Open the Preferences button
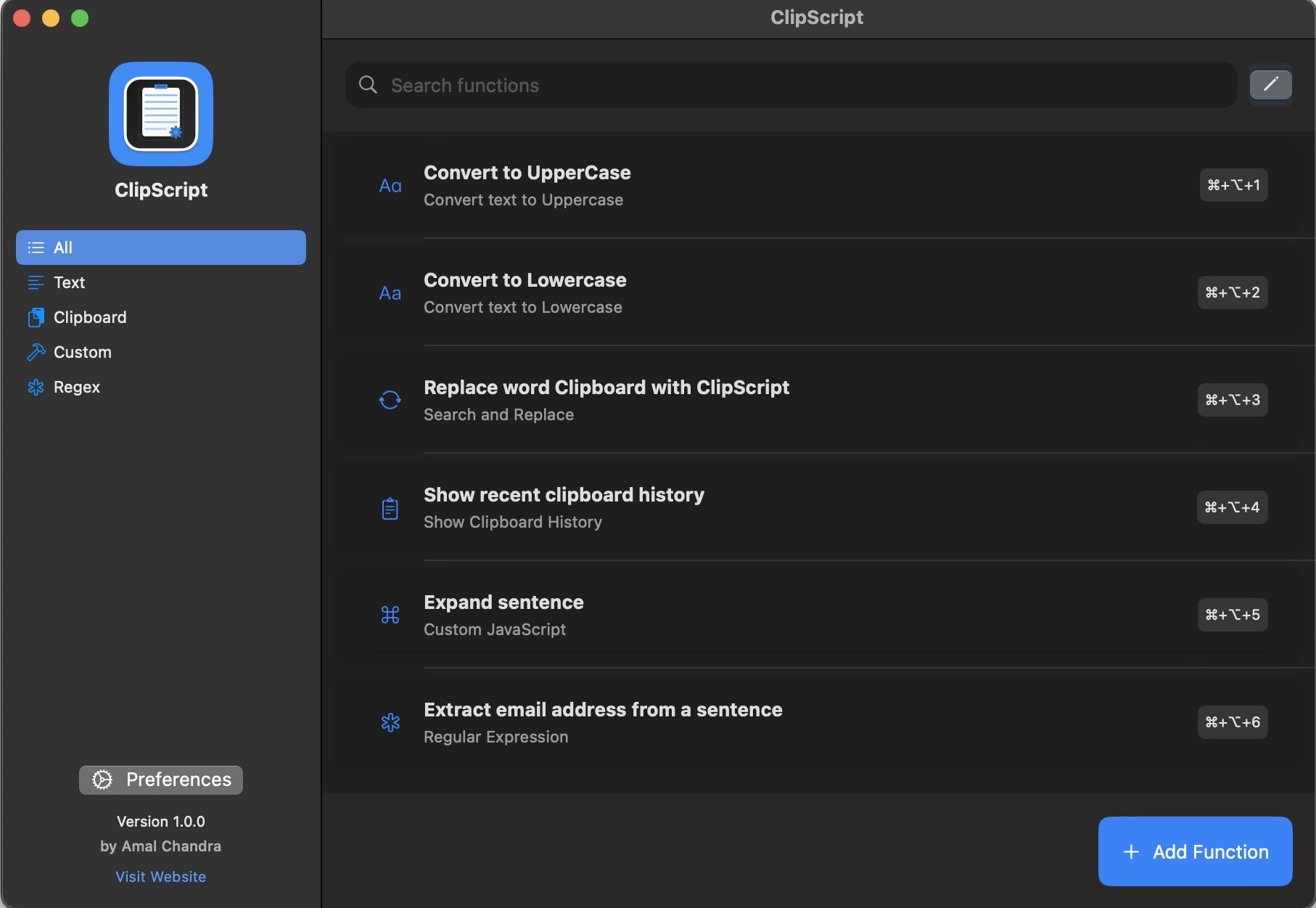Screen dimensions: 1316x908 [x=161, y=780]
